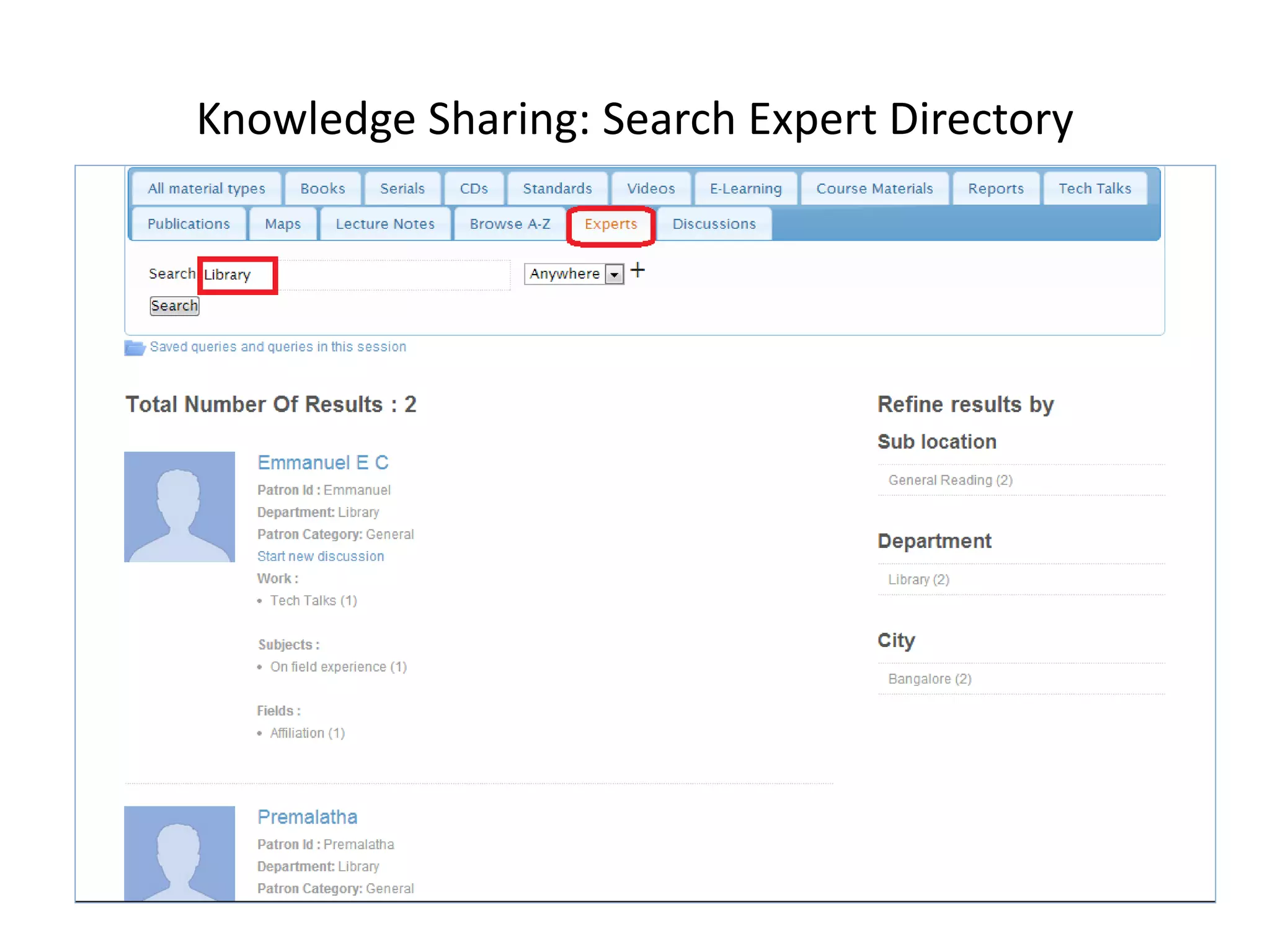Click the Department facet heading
The image size is (1270, 952).
coord(935,541)
